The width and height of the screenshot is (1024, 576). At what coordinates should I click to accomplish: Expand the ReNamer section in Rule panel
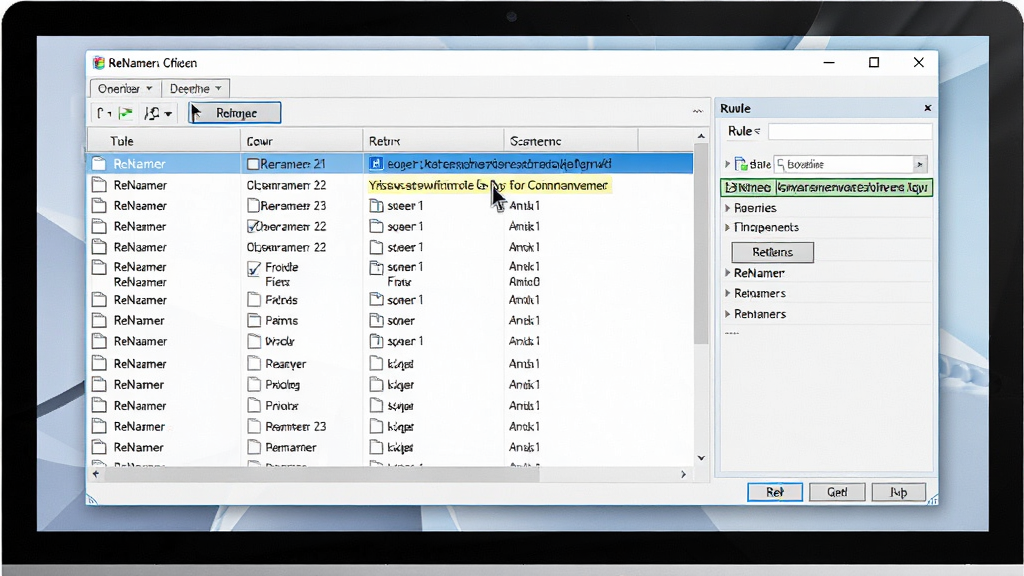coord(728,273)
